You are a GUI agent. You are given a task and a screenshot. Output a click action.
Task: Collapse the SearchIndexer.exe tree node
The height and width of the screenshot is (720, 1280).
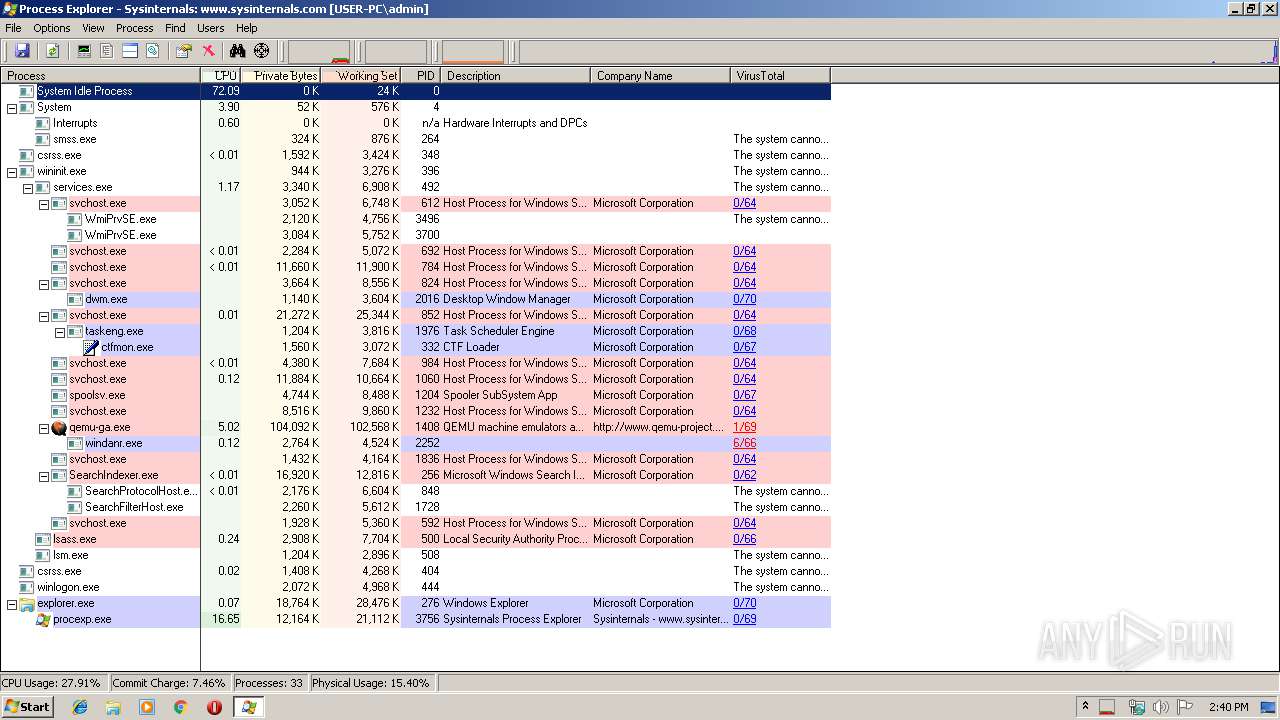point(44,475)
